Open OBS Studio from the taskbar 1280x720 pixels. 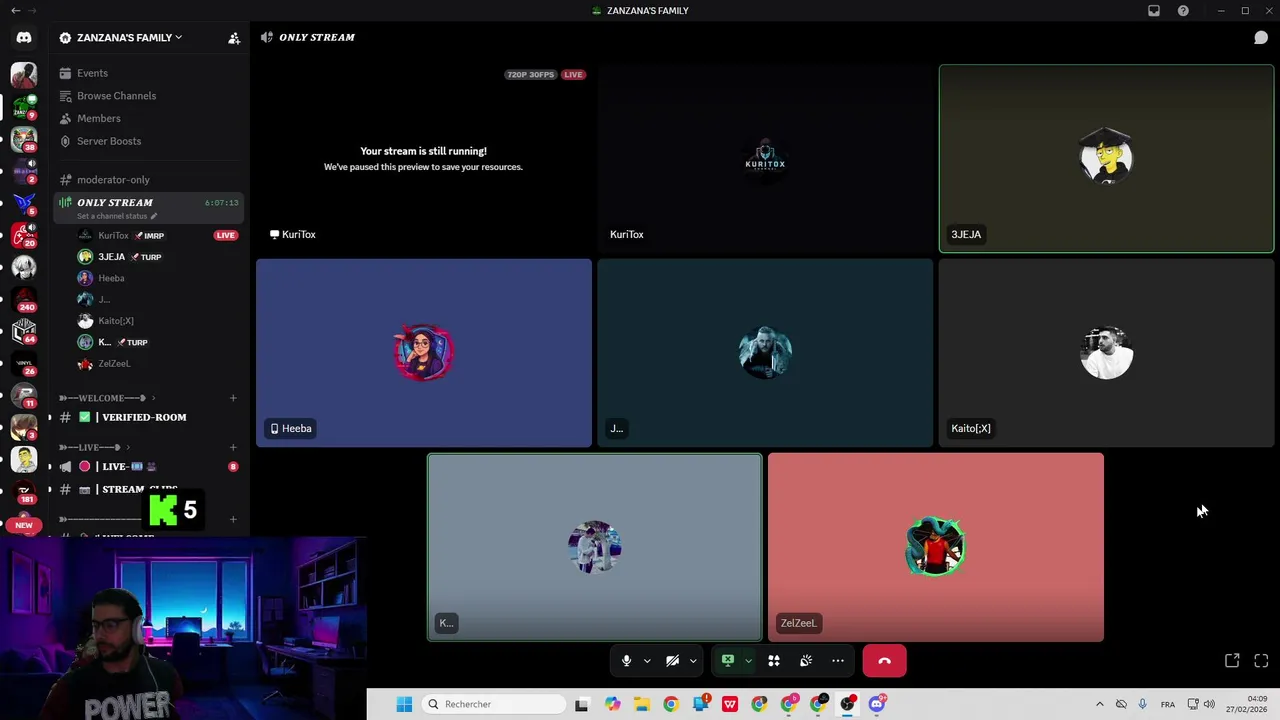click(848, 704)
